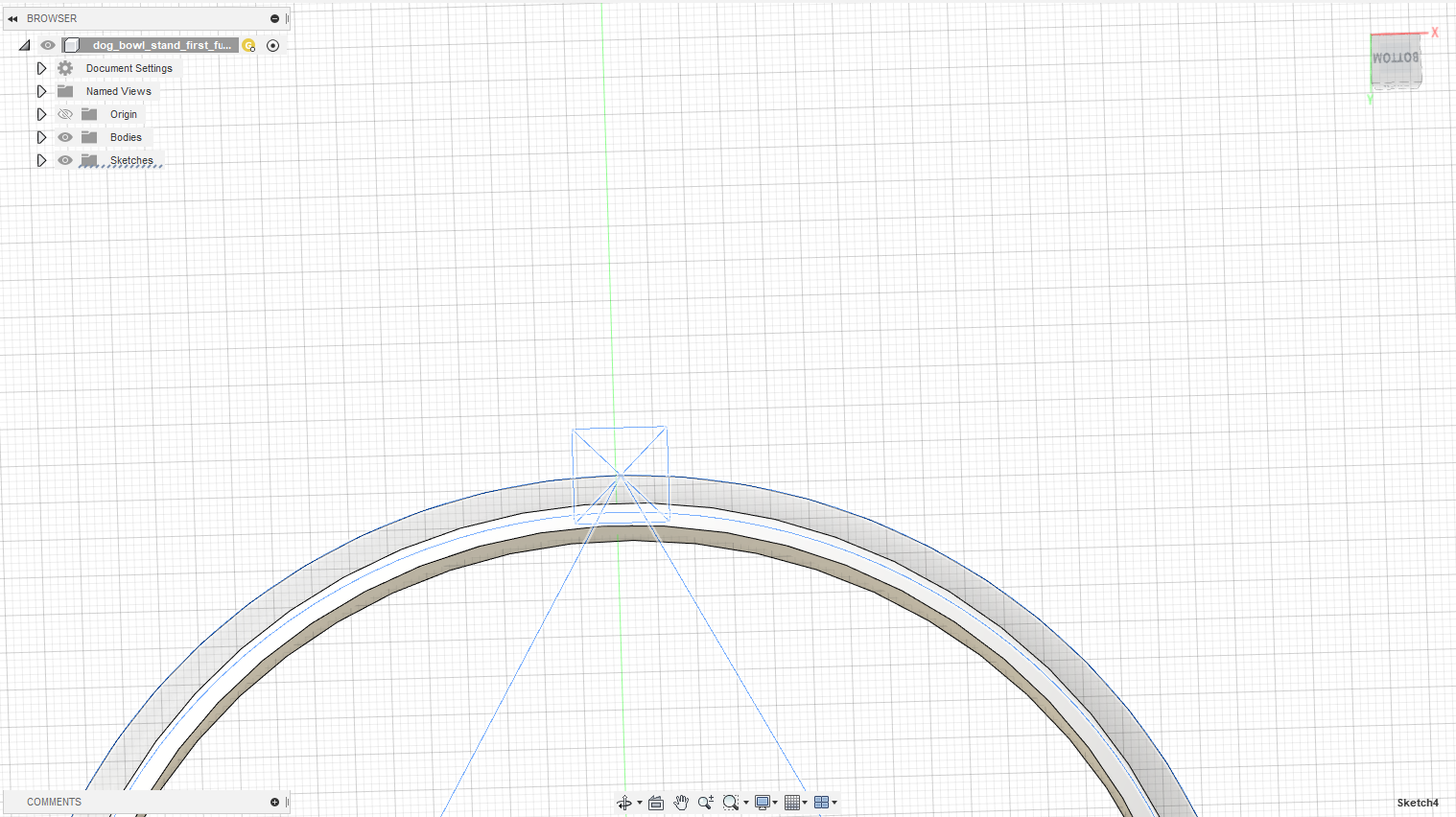The height and width of the screenshot is (817, 1456).
Task: Click the yellow badge beside dog_bowl_stand component
Action: [x=248, y=45]
